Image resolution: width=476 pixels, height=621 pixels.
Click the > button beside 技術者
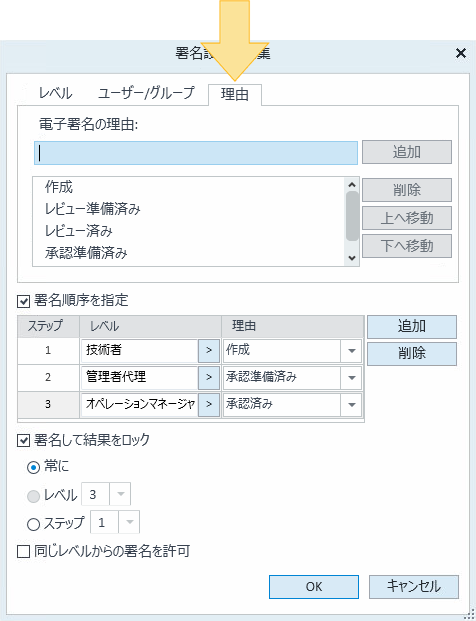209,351
